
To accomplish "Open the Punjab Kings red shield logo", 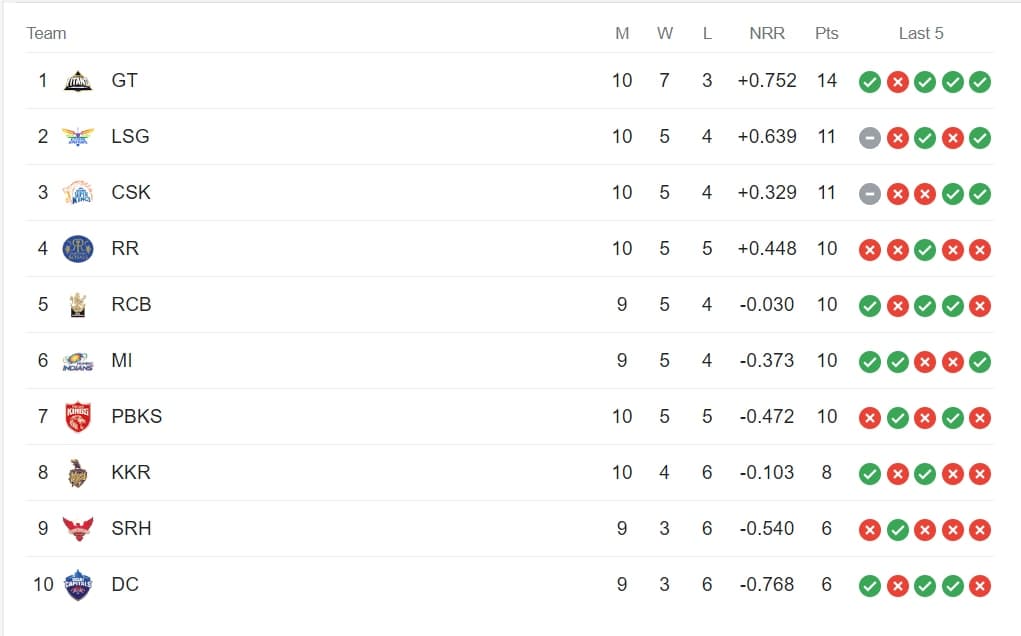I will [x=78, y=417].
